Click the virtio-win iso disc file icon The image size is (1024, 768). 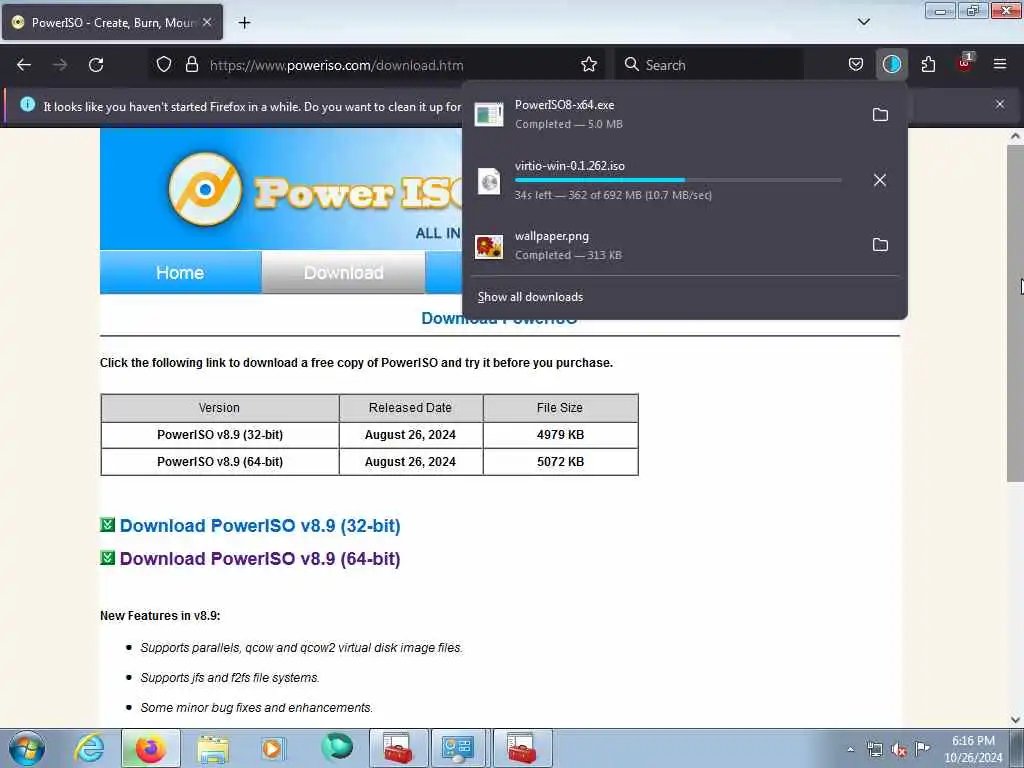point(488,181)
